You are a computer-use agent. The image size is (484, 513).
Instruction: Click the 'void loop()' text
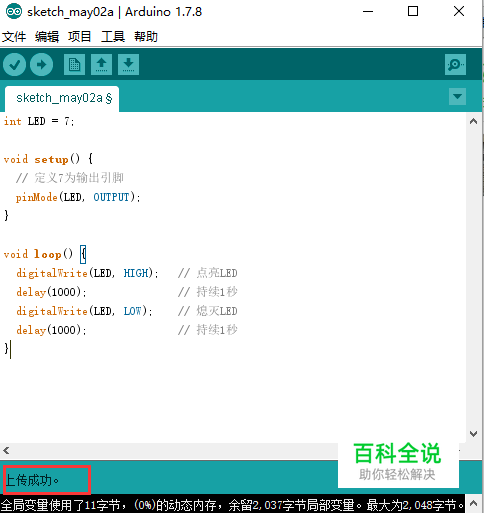(x=38, y=254)
